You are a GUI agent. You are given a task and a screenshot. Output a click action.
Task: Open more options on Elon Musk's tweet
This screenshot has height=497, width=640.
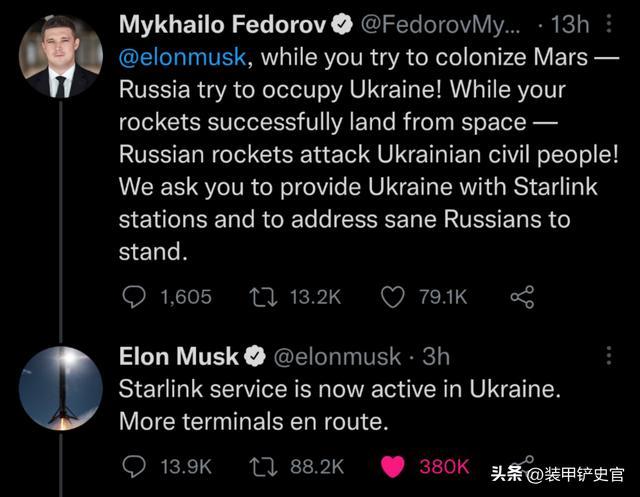tap(609, 356)
